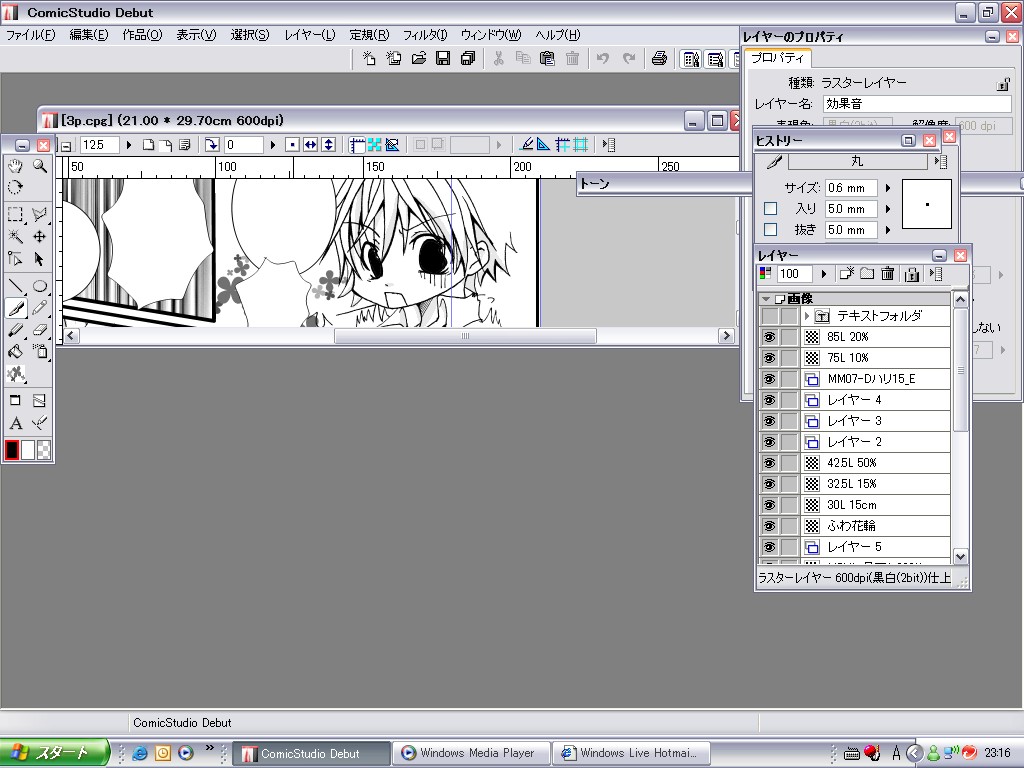Hide the レイヤー 5 layer
Viewport: 1024px width, 768px height.
769,547
